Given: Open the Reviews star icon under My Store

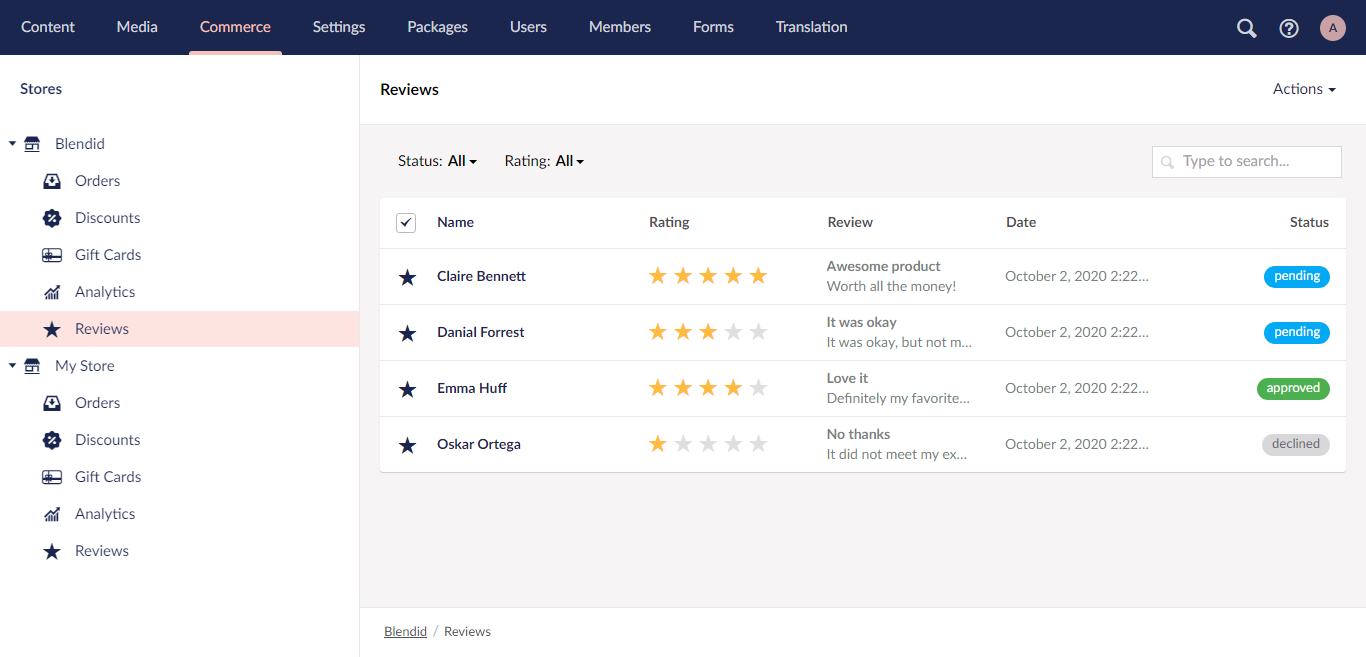Looking at the screenshot, I should pyautogui.click(x=51, y=550).
